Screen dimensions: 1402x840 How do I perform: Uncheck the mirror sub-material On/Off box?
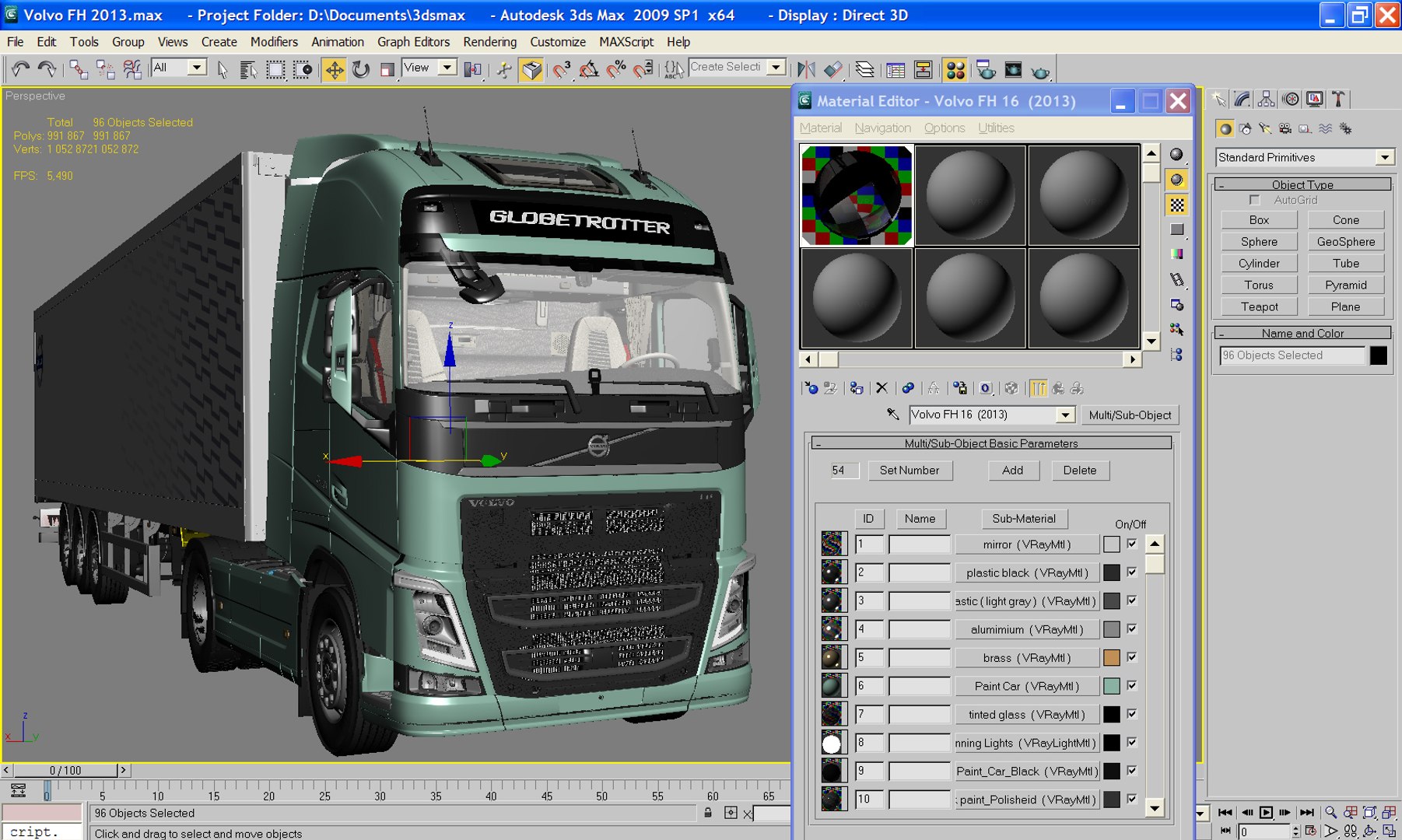pyautogui.click(x=1132, y=544)
